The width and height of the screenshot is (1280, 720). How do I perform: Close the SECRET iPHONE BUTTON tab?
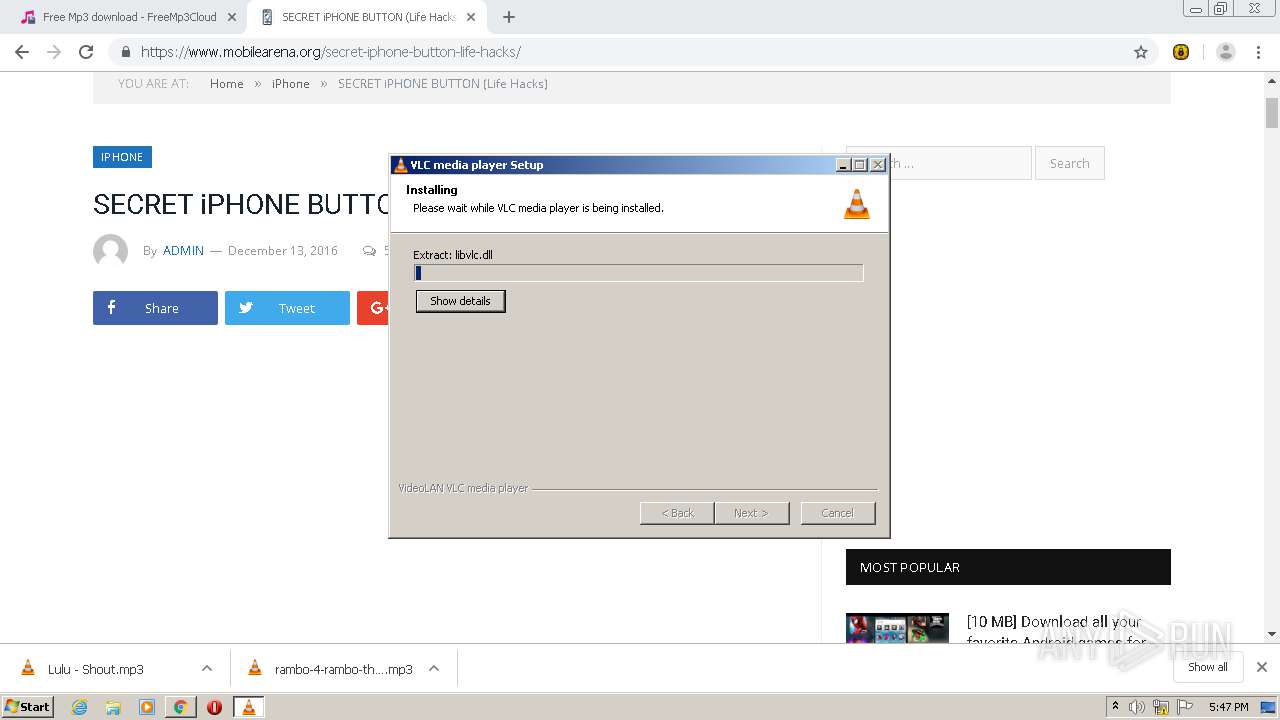(472, 17)
